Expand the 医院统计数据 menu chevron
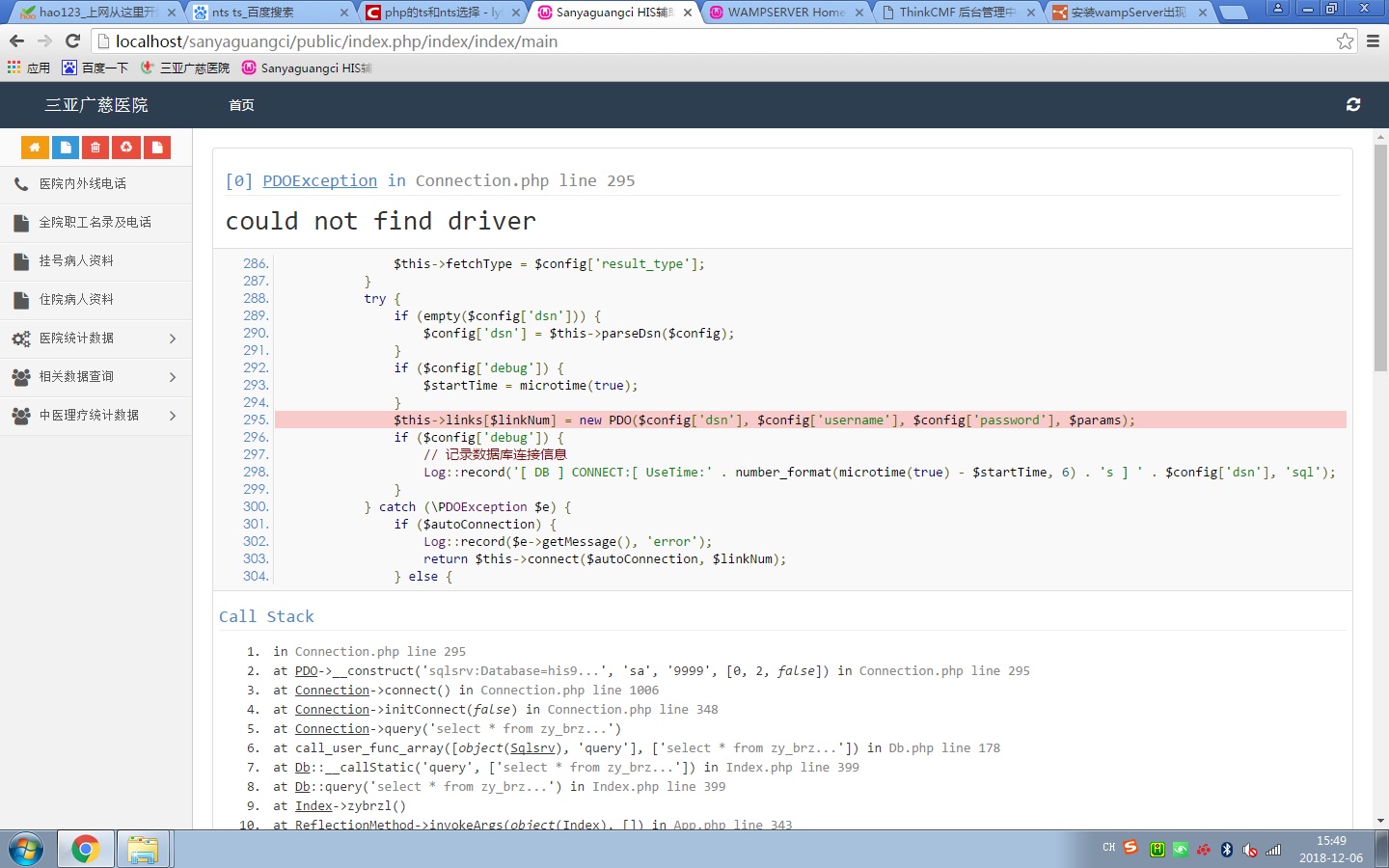The height and width of the screenshot is (868, 1389). [x=173, y=339]
